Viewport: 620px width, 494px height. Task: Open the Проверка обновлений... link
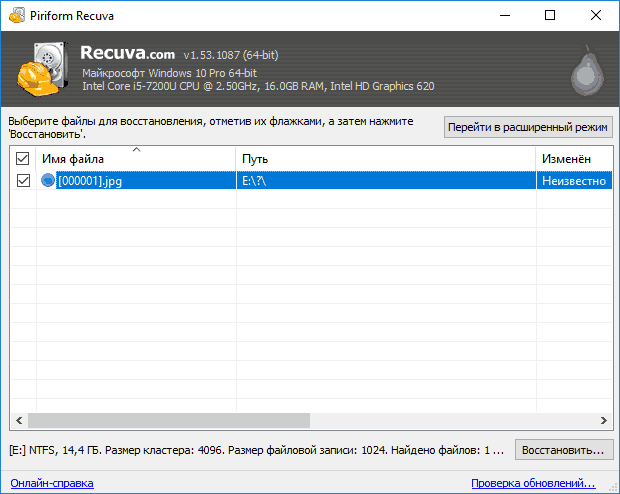(533, 483)
